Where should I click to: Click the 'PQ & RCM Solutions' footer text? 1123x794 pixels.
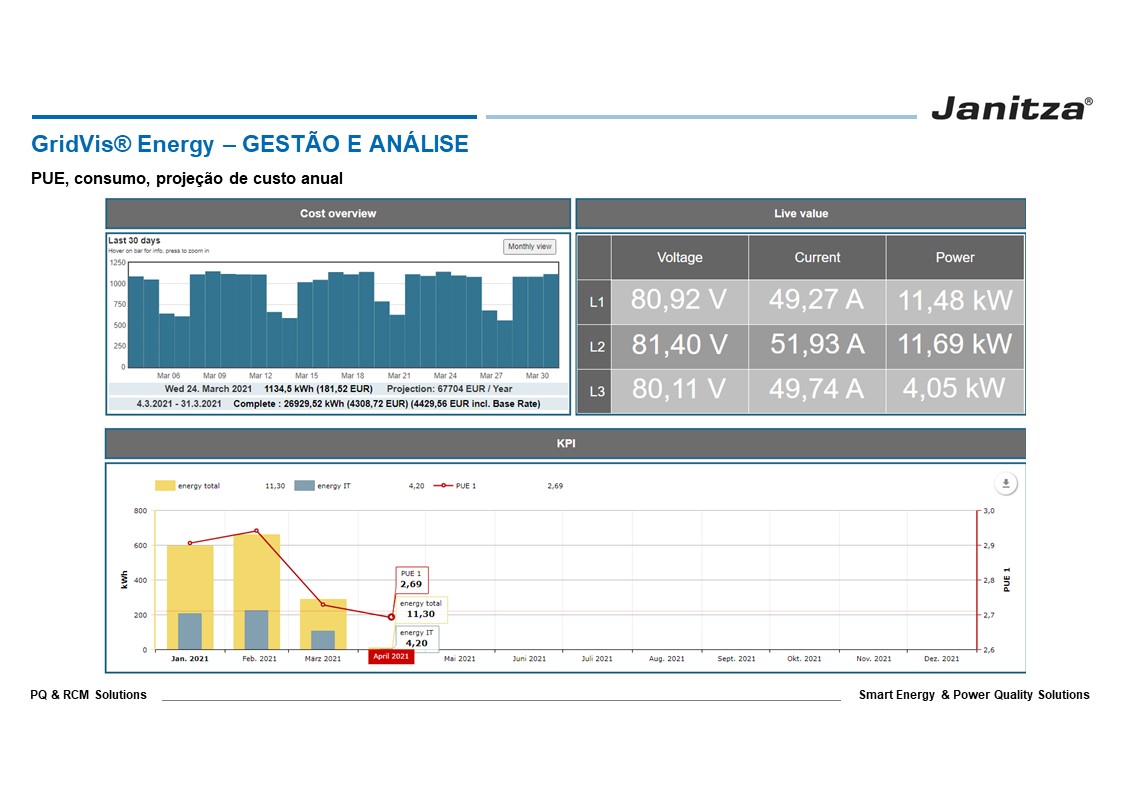pos(88,694)
